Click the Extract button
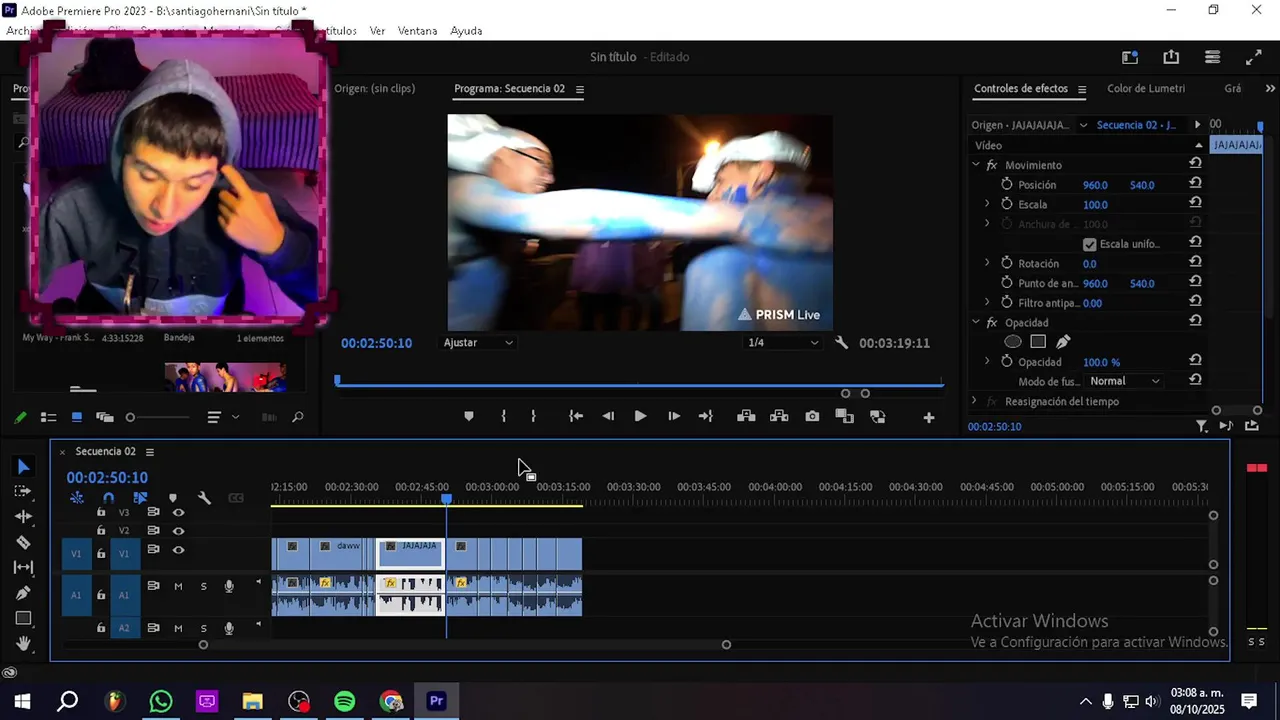Screen dimensions: 1280x720 tap(779, 417)
